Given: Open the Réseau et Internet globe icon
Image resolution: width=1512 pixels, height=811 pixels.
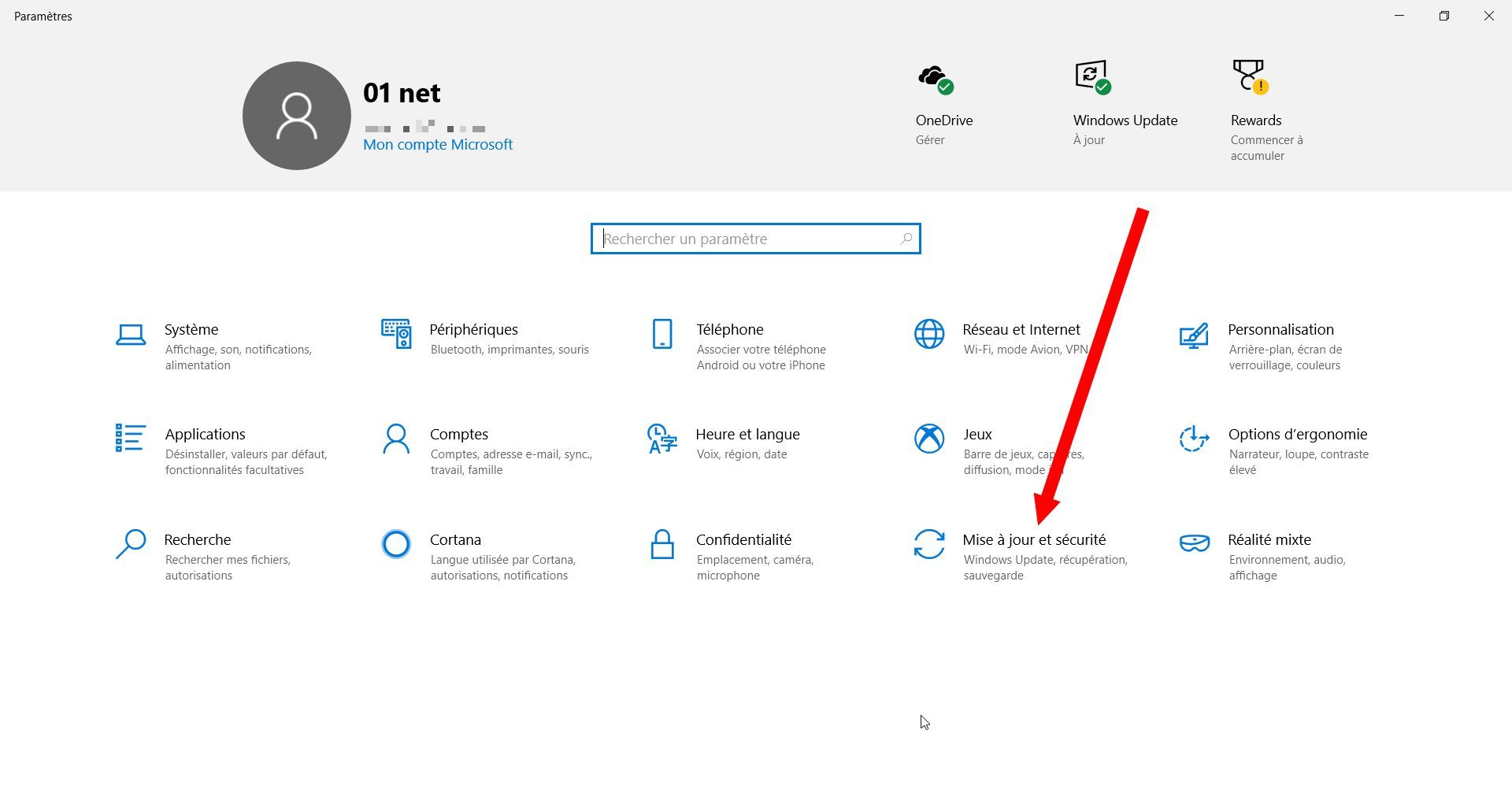Looking at the screenshot, I should coord(929,334).
